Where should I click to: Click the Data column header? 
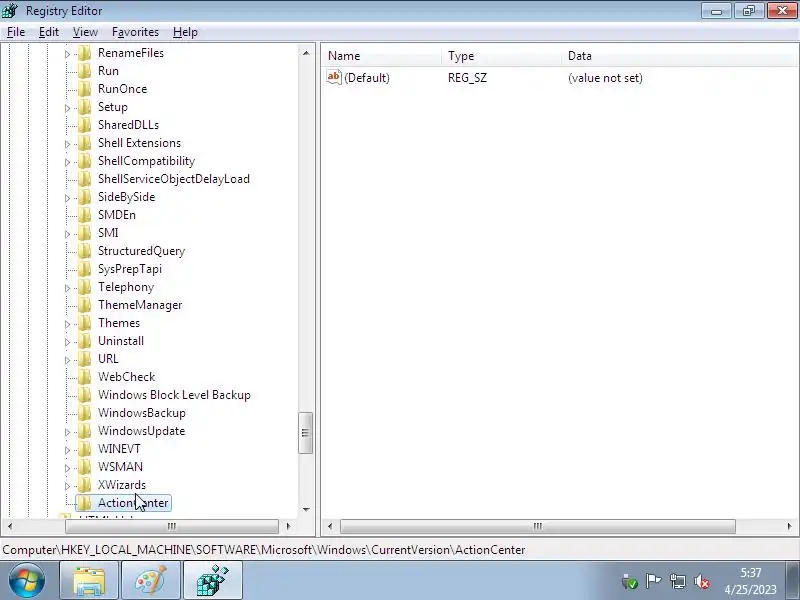click(680, 56)
